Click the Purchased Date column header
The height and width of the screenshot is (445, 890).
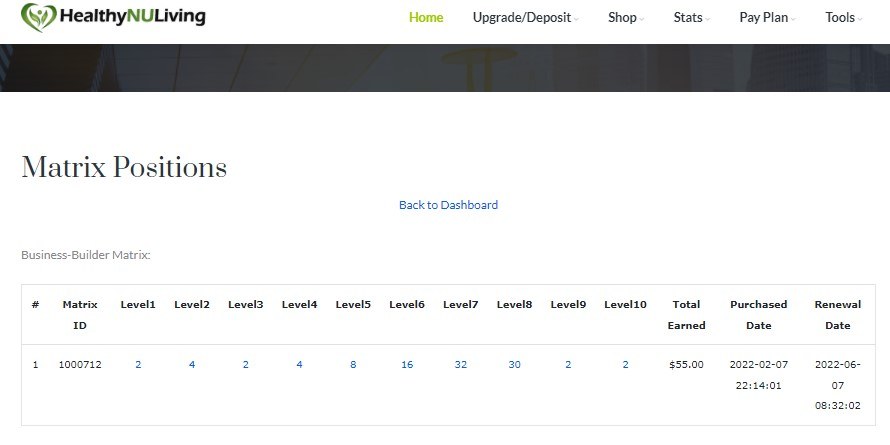pos(758,315)
